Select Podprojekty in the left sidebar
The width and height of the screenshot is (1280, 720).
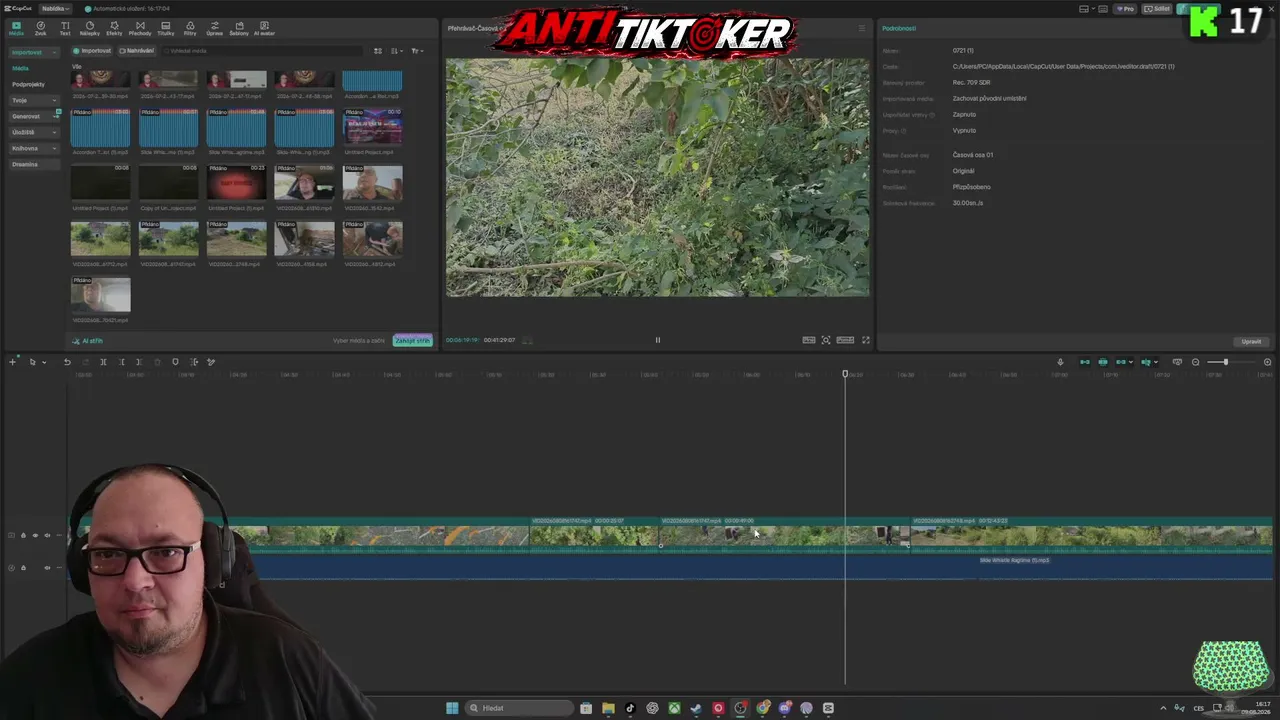click(x=28, y=84)
